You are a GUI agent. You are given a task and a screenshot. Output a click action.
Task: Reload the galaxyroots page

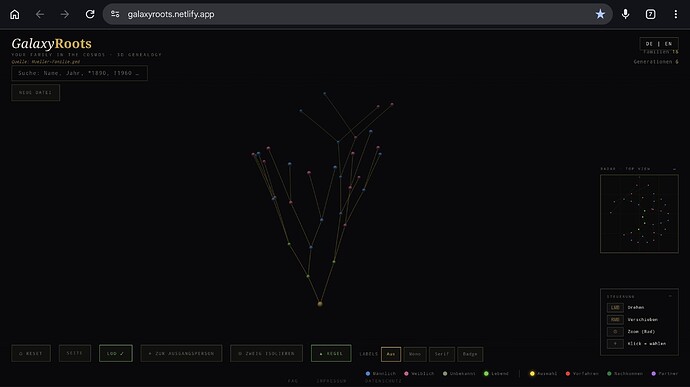pyautogui.click(x=90, y=14)
